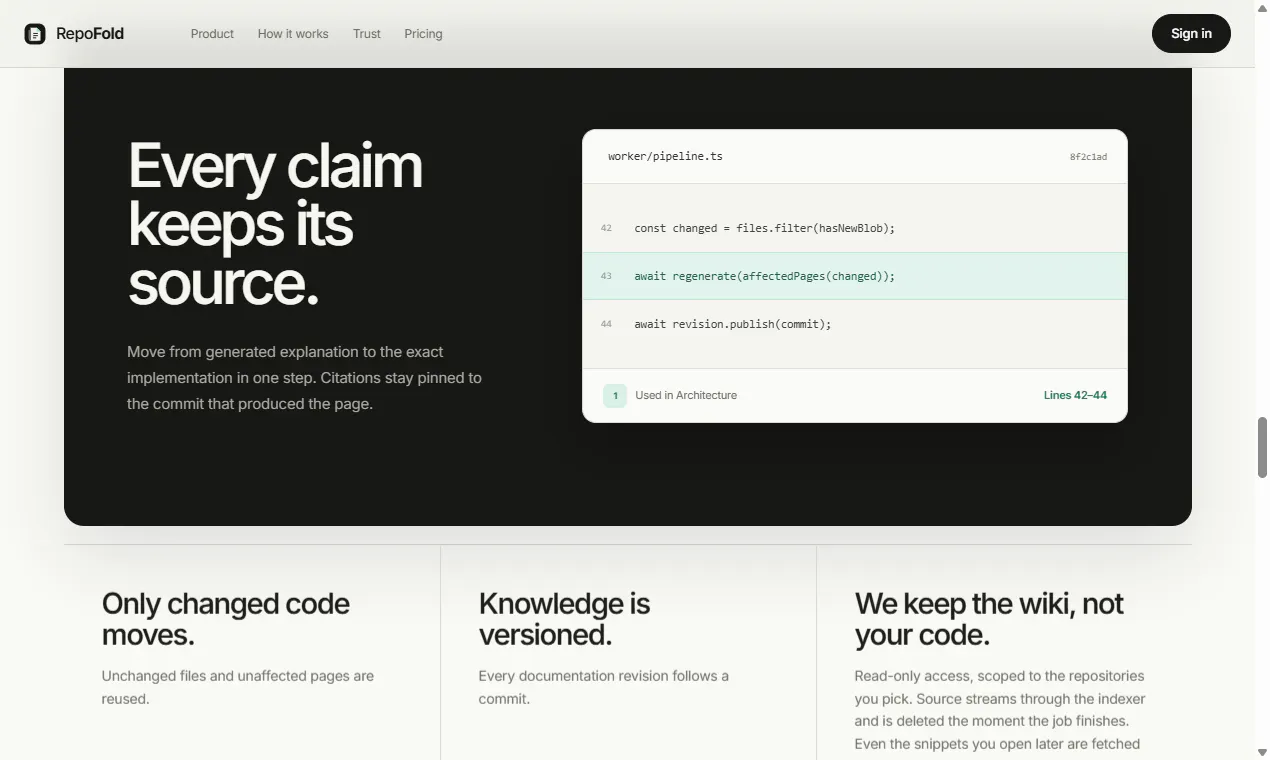Open the Trust nav link

(x=367, y=34)
